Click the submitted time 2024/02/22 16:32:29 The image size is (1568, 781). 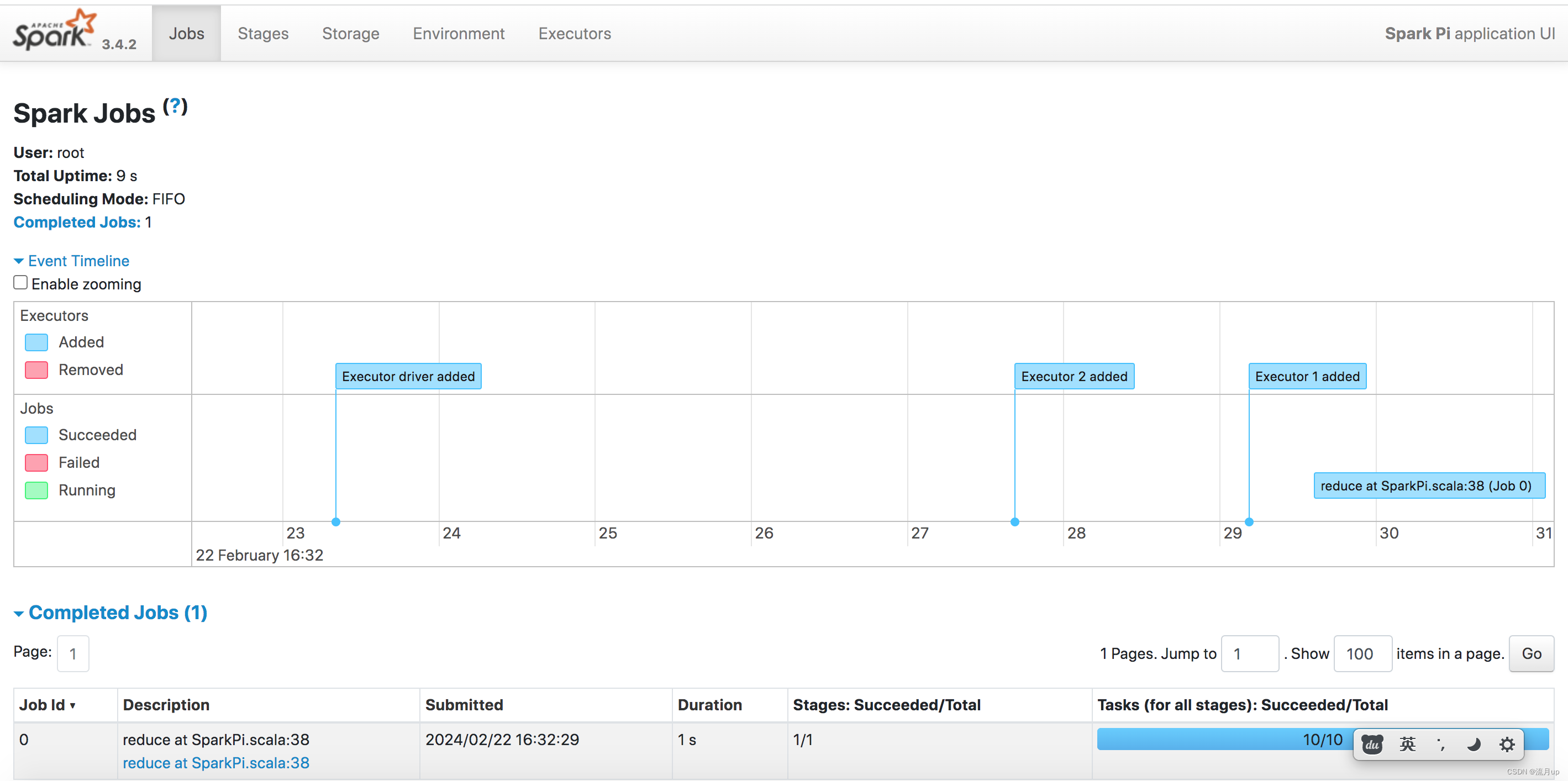tap(502, 740)
